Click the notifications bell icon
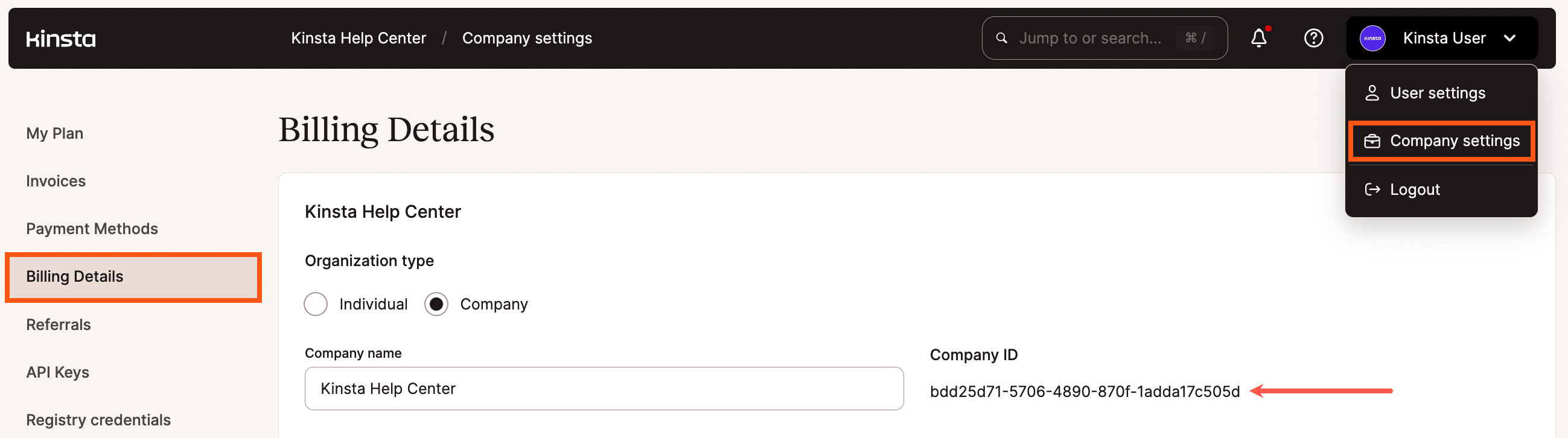 coord(1259,39)
